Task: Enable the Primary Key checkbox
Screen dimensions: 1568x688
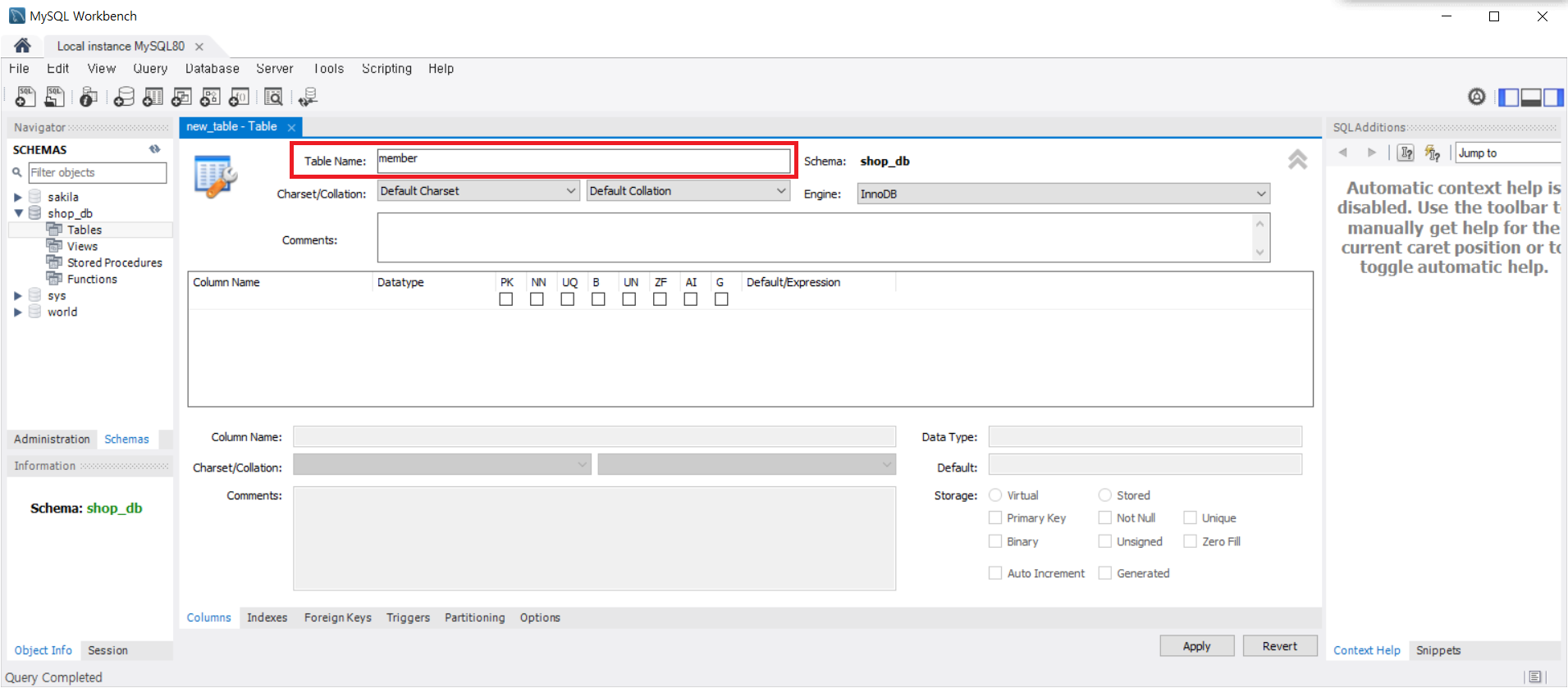Action: pyautogui.click(x=995, y=517)
